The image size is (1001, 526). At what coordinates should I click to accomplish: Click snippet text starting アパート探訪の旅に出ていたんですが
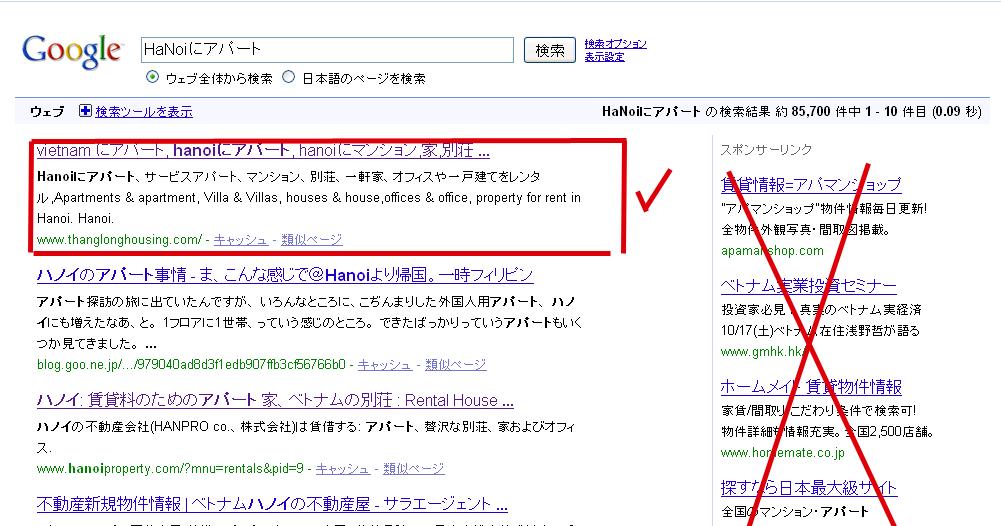309,322
